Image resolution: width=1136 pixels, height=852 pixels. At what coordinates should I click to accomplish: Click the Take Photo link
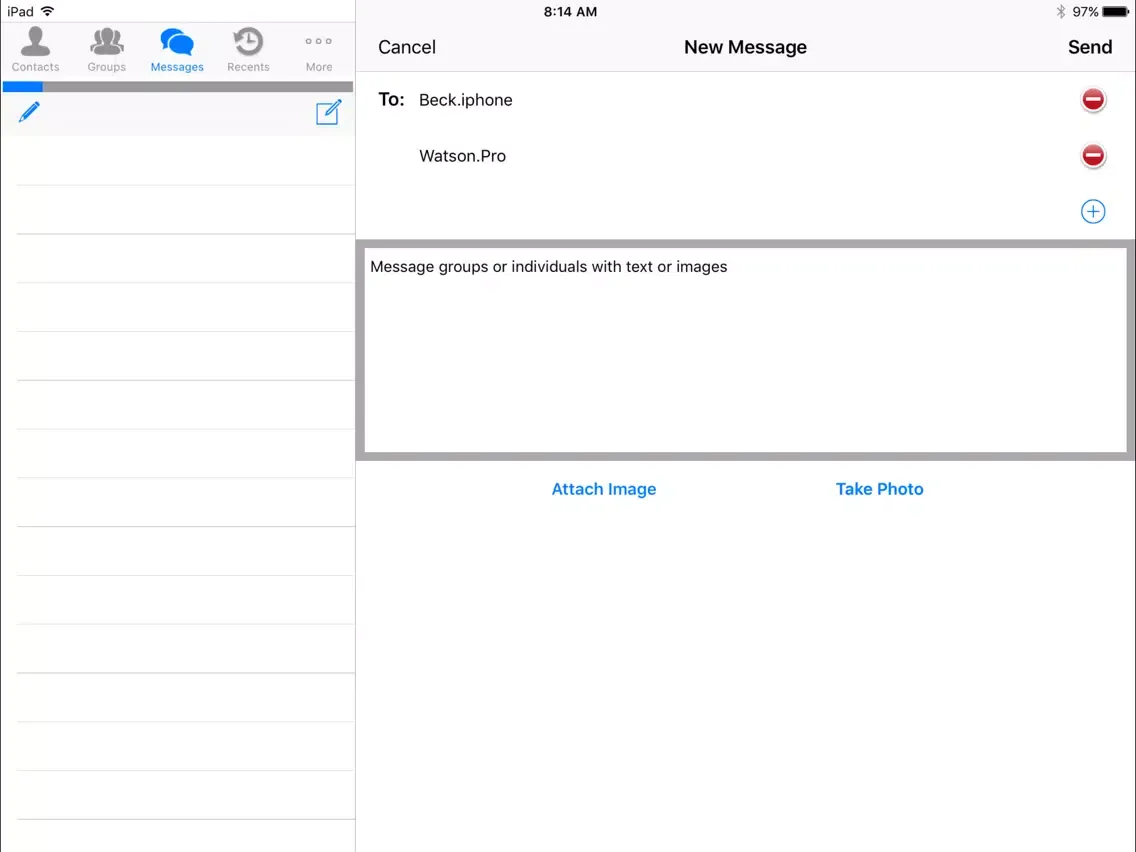click(x=879, y=489)
